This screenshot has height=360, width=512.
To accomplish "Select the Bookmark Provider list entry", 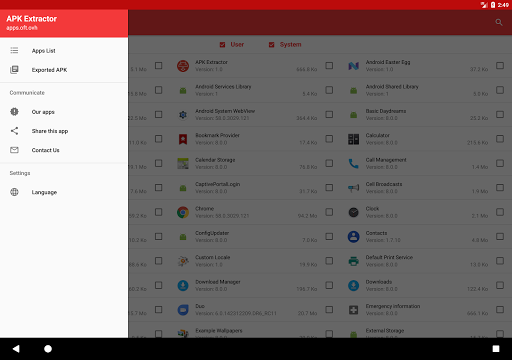I will [247, 139].
